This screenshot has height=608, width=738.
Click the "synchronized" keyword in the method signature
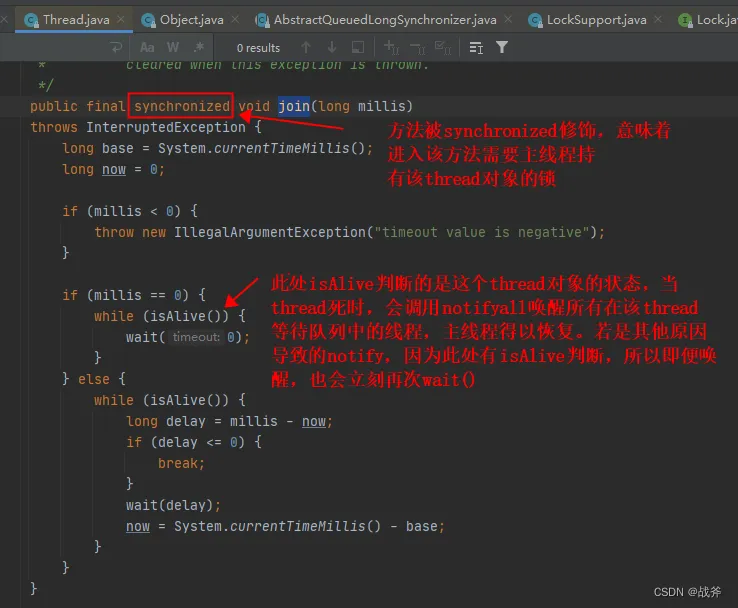coord(182,106)
